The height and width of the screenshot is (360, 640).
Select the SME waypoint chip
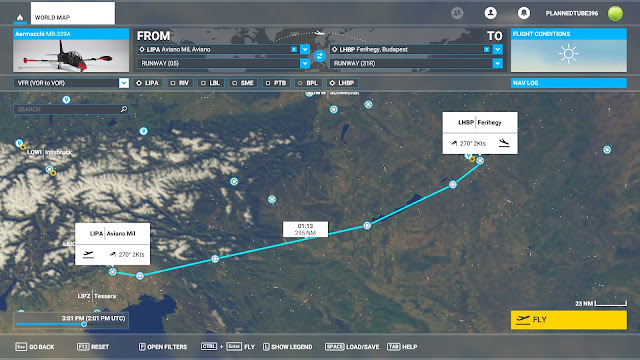[243, 83]
